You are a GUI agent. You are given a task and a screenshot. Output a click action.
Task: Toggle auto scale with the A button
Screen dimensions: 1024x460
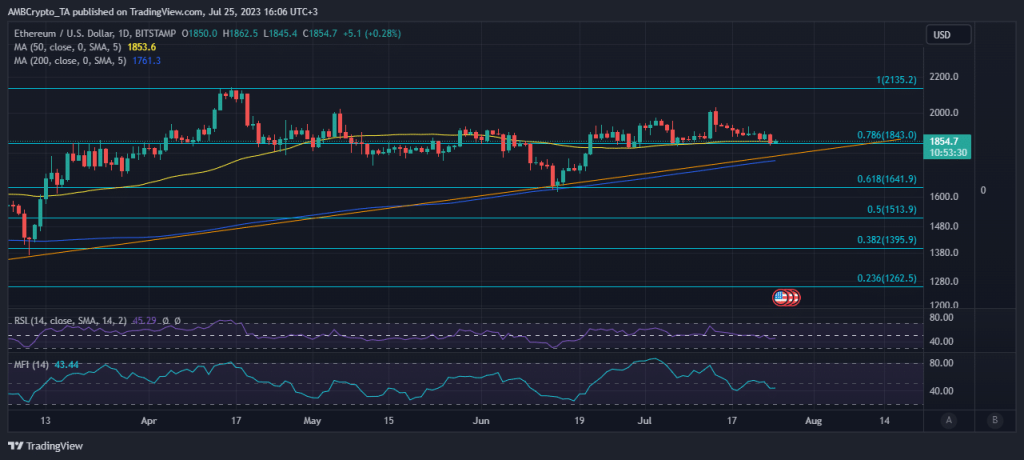click(x=947, y=421)
